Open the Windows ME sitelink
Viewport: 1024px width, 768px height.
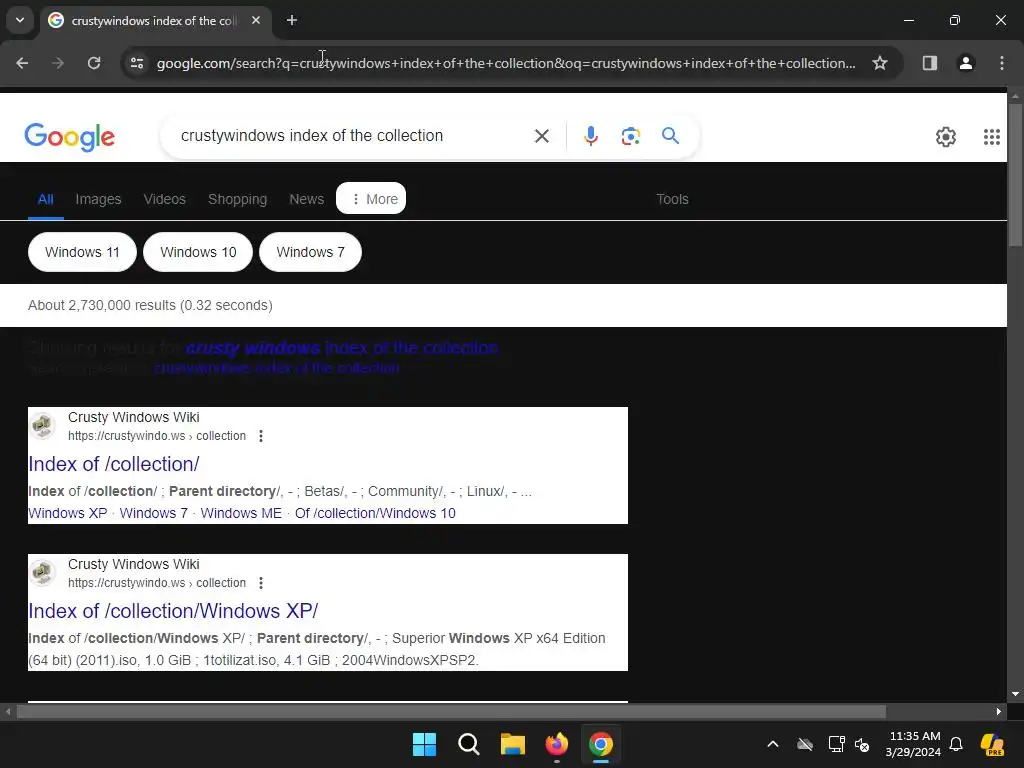point(241,513)
